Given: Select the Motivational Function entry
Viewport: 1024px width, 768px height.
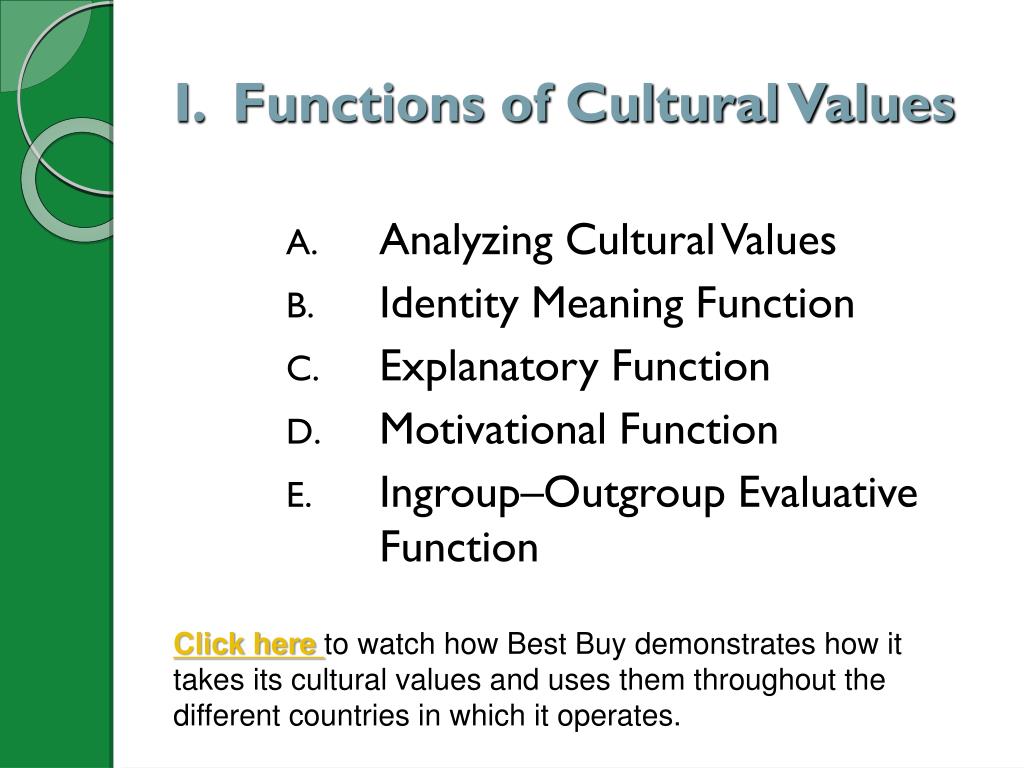Looking at the screenshot, I should click(579, 429).
